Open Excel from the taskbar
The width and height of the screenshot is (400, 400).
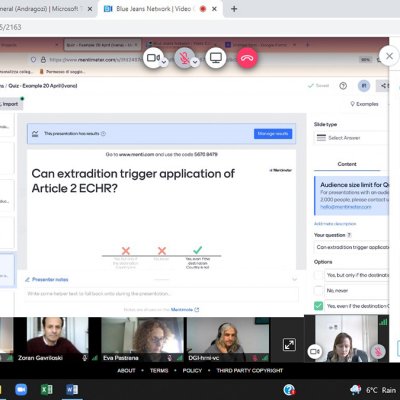click(x=46, y=389)
